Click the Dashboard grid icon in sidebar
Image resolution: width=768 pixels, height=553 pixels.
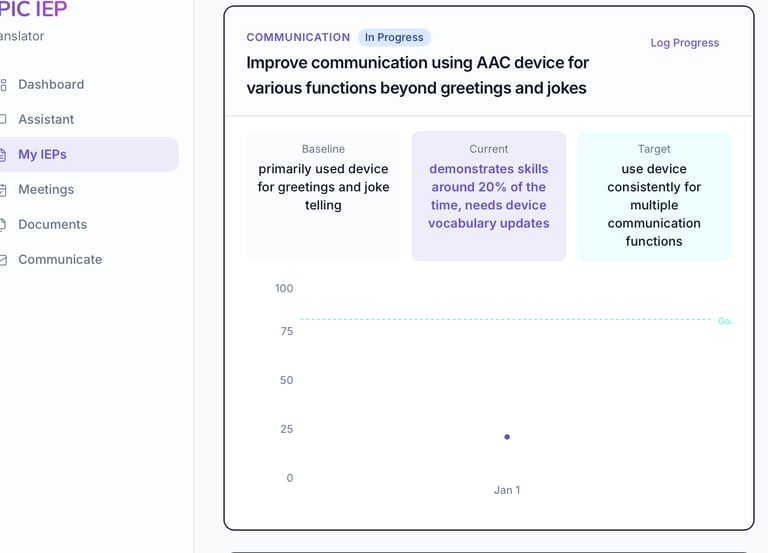[x=3, y=85]
